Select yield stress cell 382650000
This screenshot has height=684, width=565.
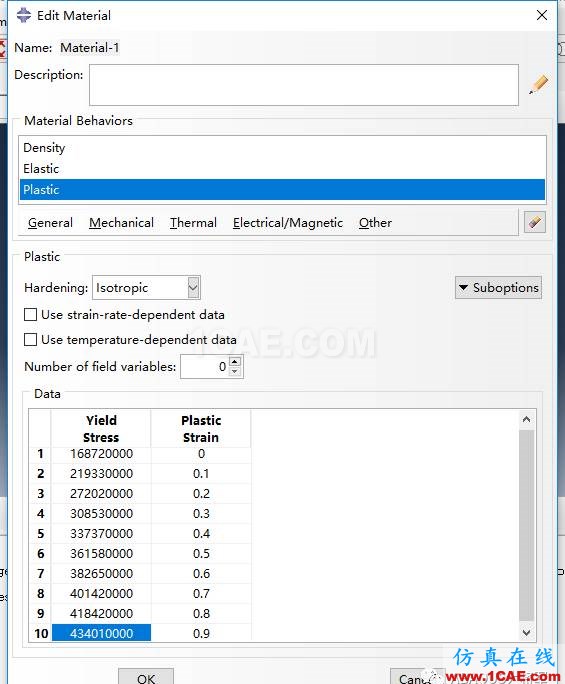pyautogui.click(x=101, y=574)
